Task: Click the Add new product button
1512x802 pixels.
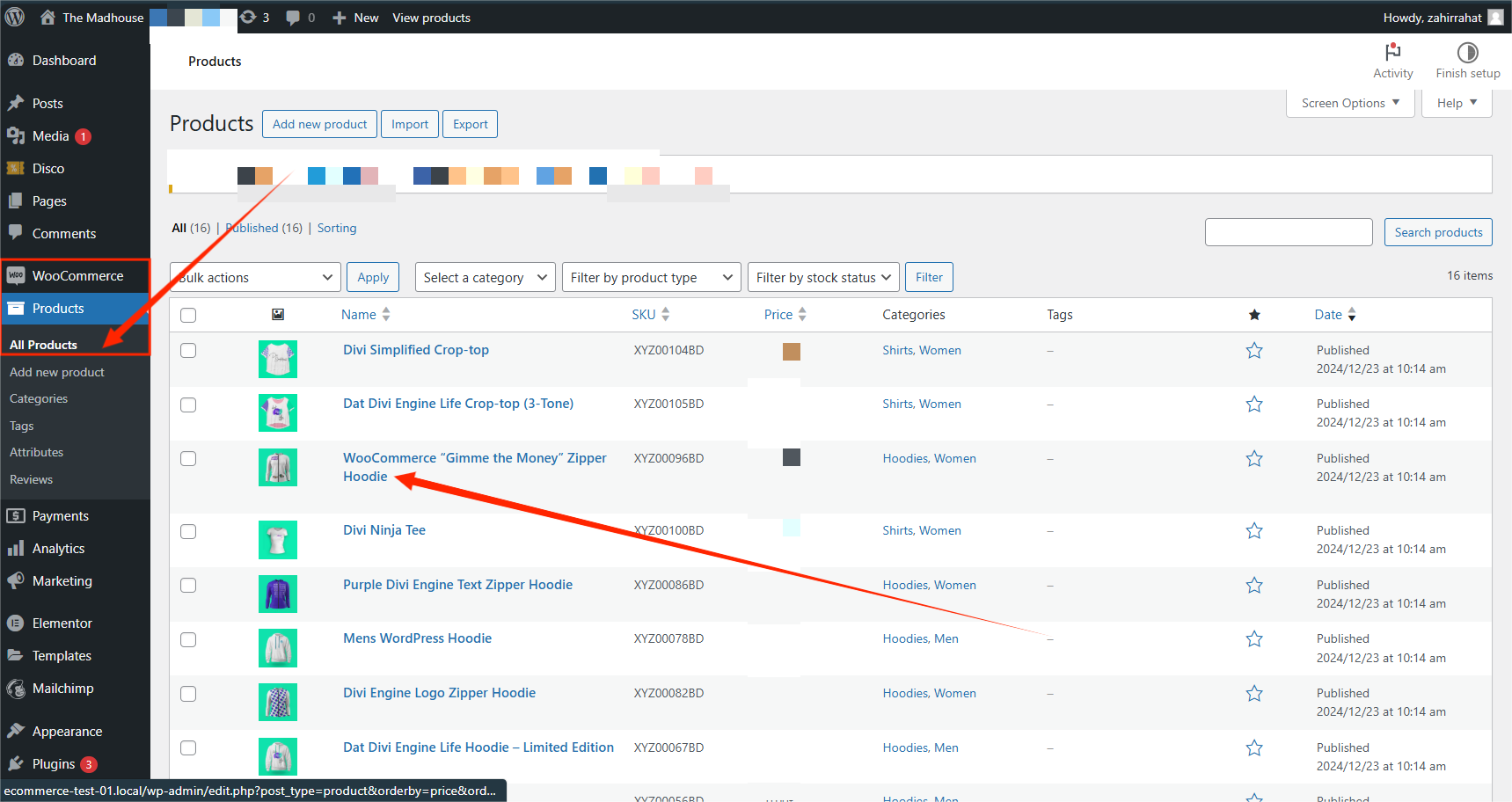Action: [x=318, y=123]
